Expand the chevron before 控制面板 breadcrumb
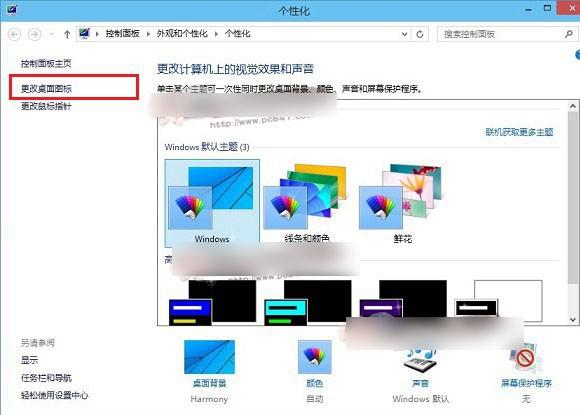Viewport: 580px width, 415px height. click(97, 34)
